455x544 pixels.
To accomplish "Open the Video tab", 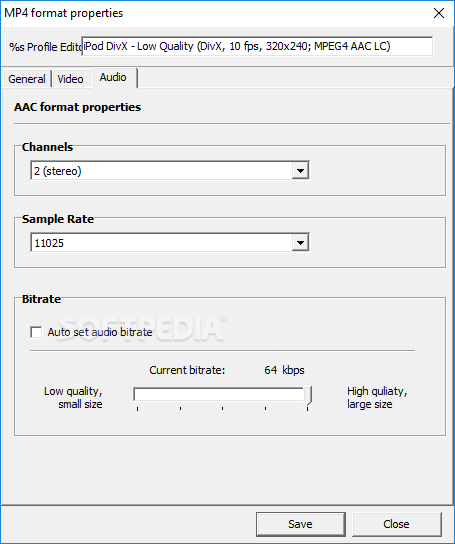I will coord(70,79).
